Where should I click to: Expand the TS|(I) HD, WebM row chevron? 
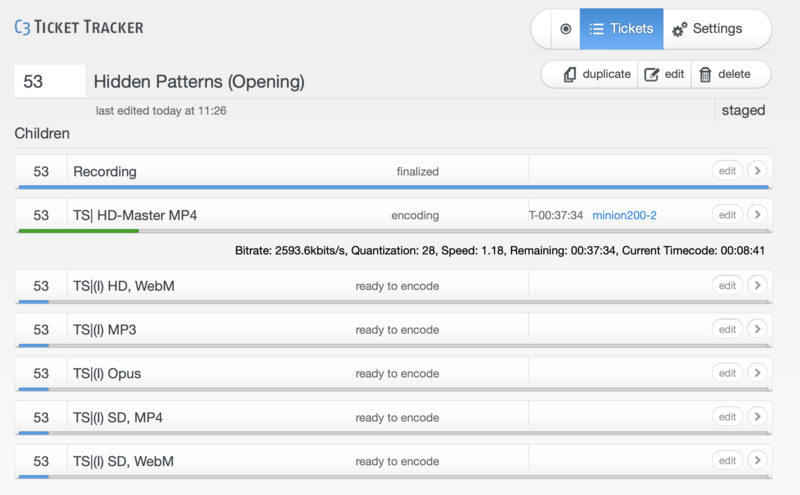click(x=758, y=285)
